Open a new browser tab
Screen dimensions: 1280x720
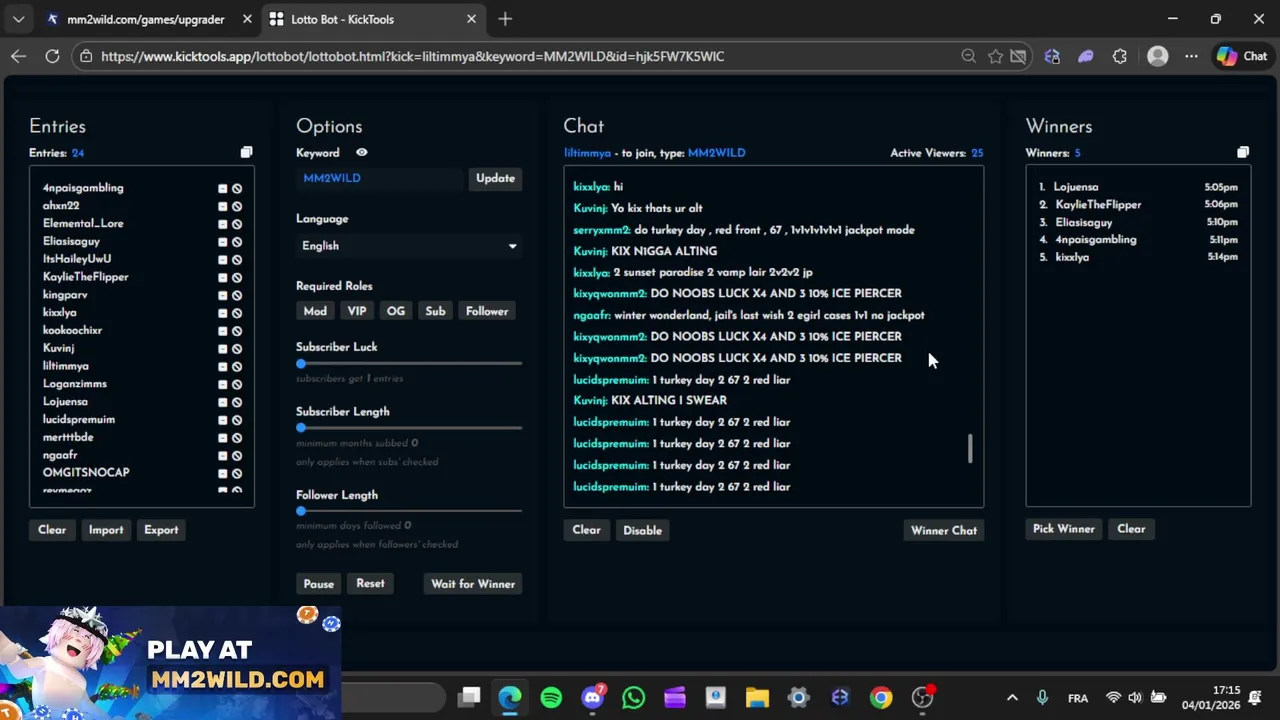click(505, 19)
